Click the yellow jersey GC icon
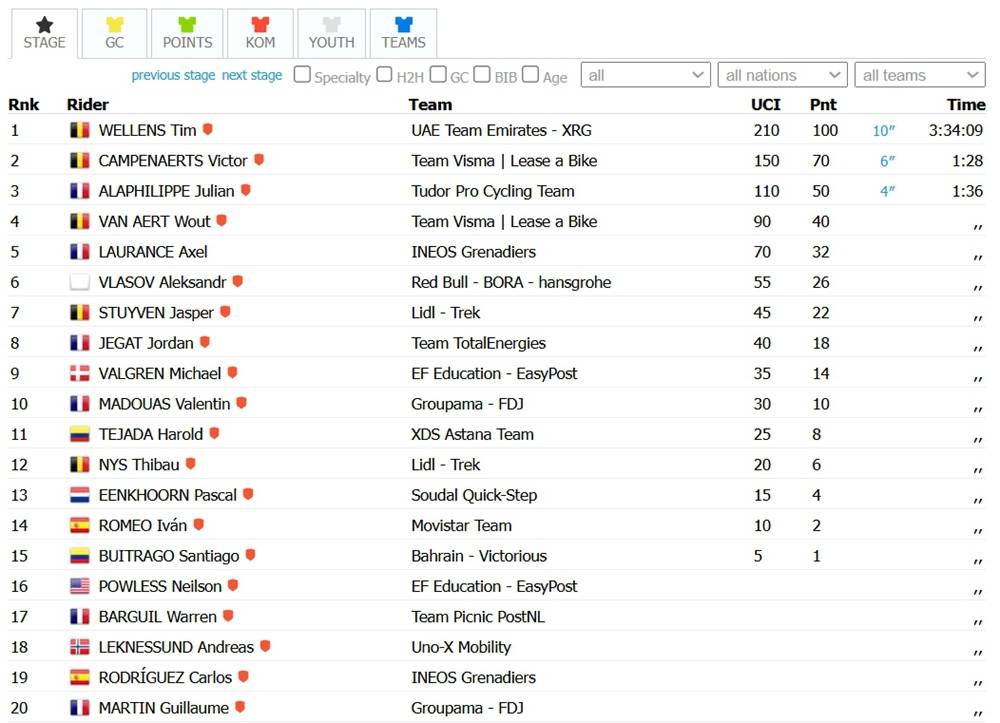Viewport: 1000px width, 723px height. 115,24
